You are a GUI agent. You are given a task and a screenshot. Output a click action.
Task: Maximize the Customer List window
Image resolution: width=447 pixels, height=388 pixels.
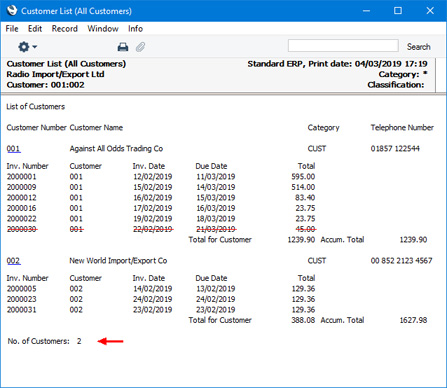point(398,11)
